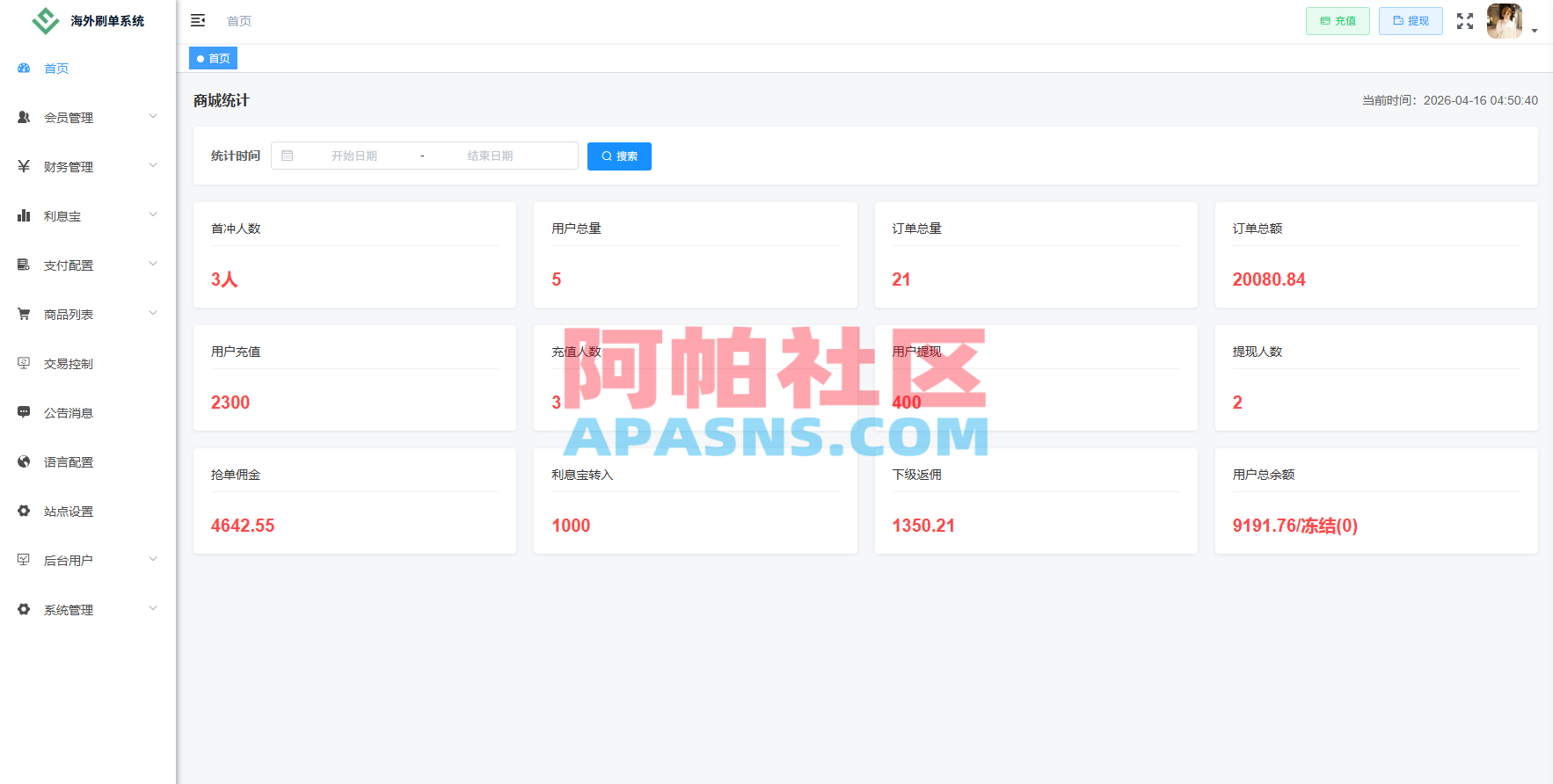Click the 海外刷单系统 logo icon
This screenshot has width=1553, height=784.
tap(45, 20)
